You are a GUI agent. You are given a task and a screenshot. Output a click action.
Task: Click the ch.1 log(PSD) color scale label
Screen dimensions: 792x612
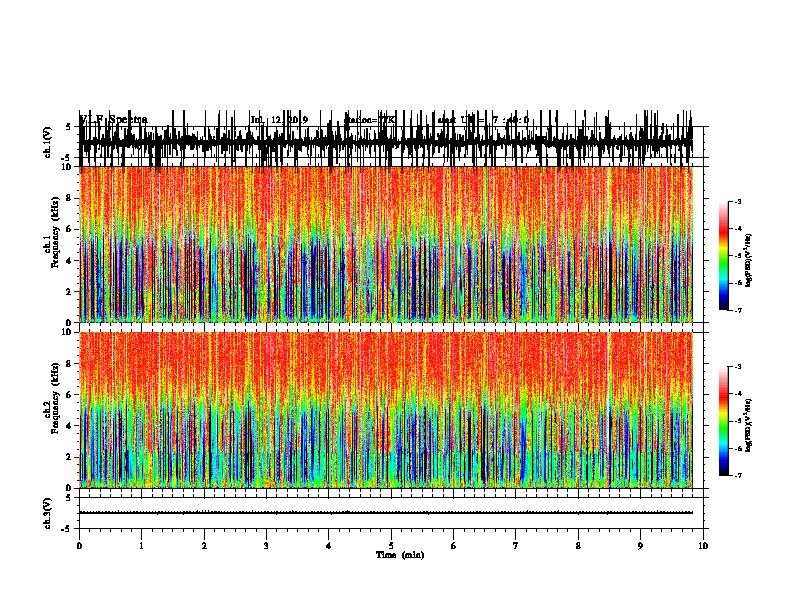[x=749, y=260]
